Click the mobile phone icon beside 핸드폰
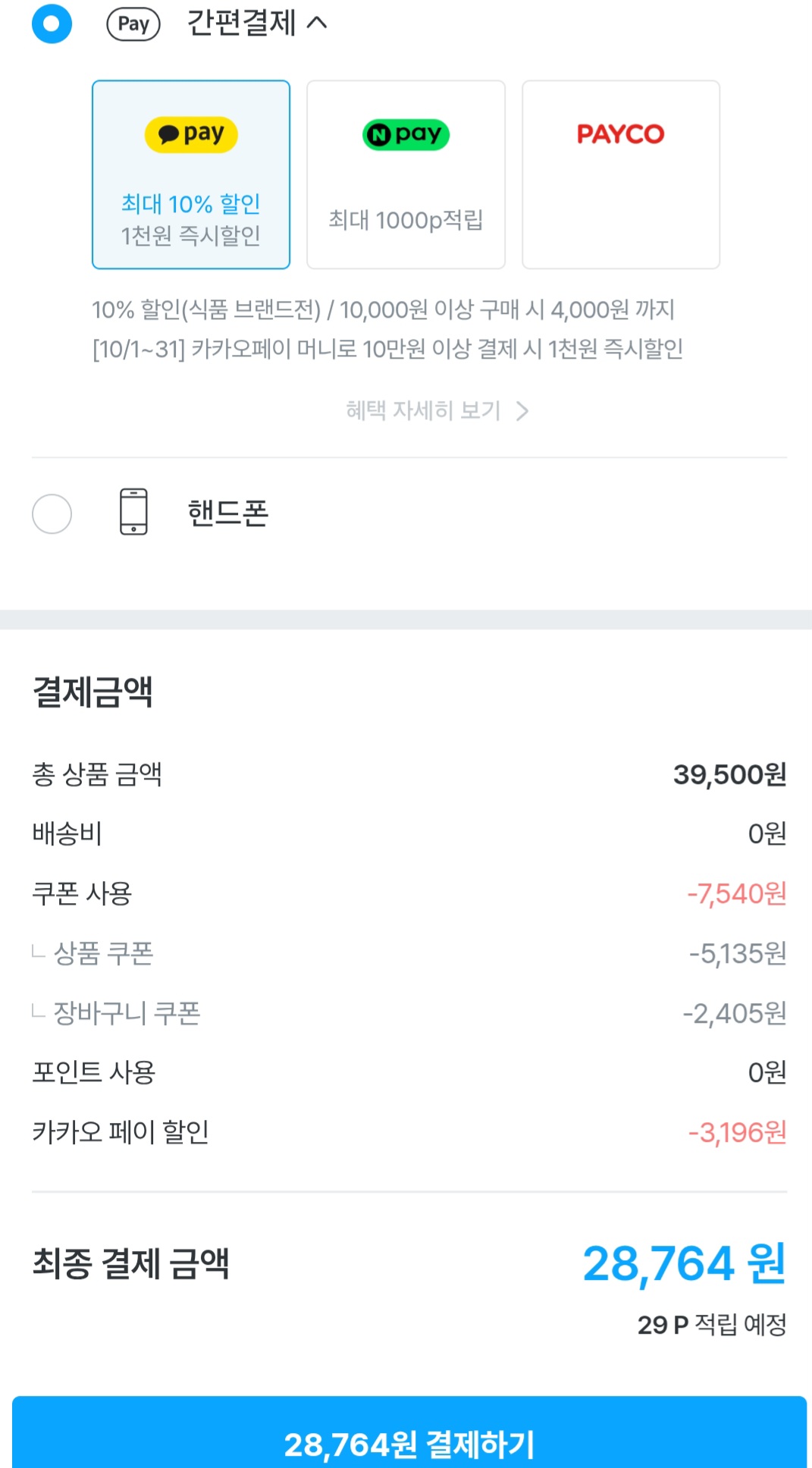812x1468 pixels. click(133, 512)
